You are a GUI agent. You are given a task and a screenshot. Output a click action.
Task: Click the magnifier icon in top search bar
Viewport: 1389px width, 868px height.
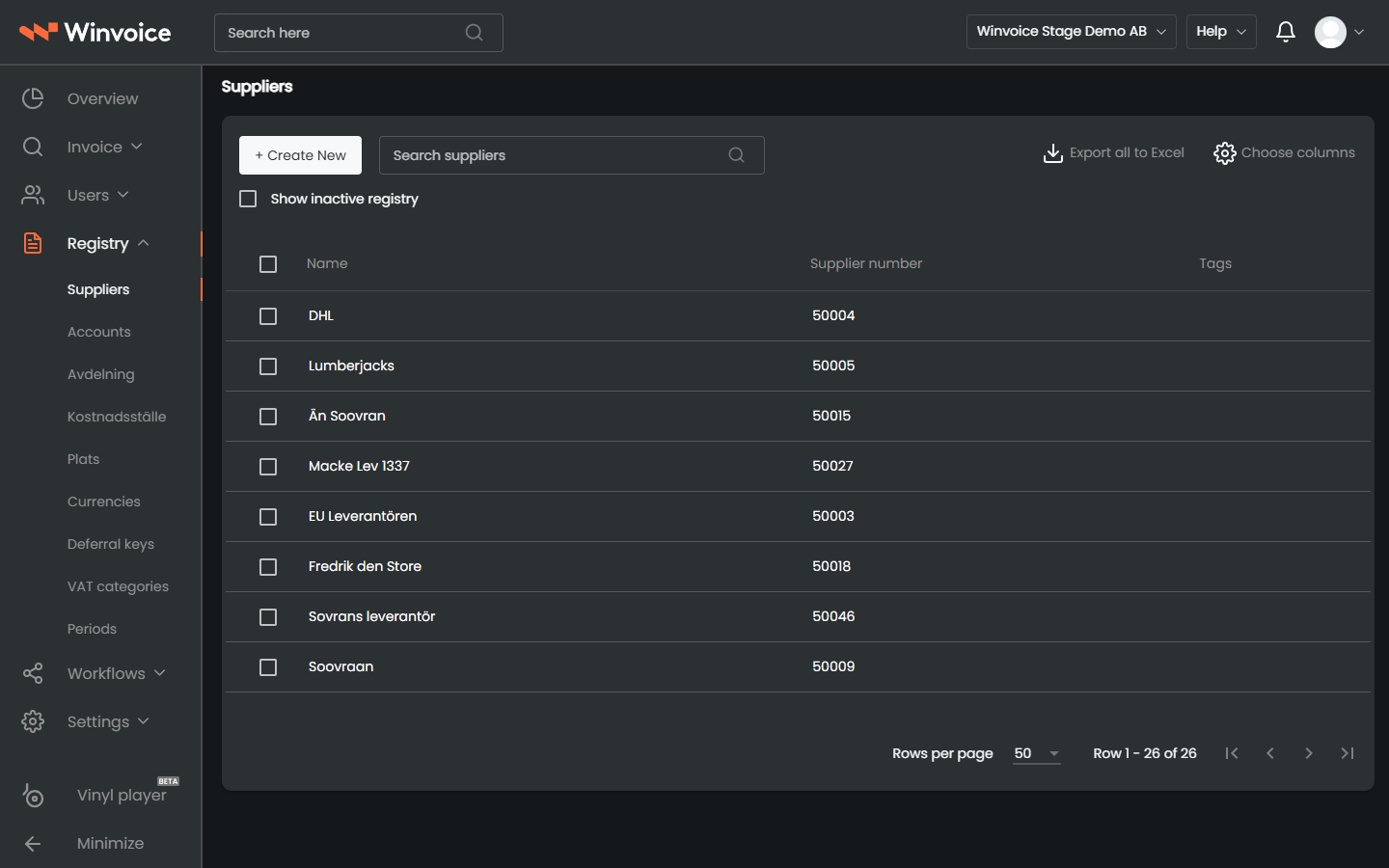[x=474, y=33]
